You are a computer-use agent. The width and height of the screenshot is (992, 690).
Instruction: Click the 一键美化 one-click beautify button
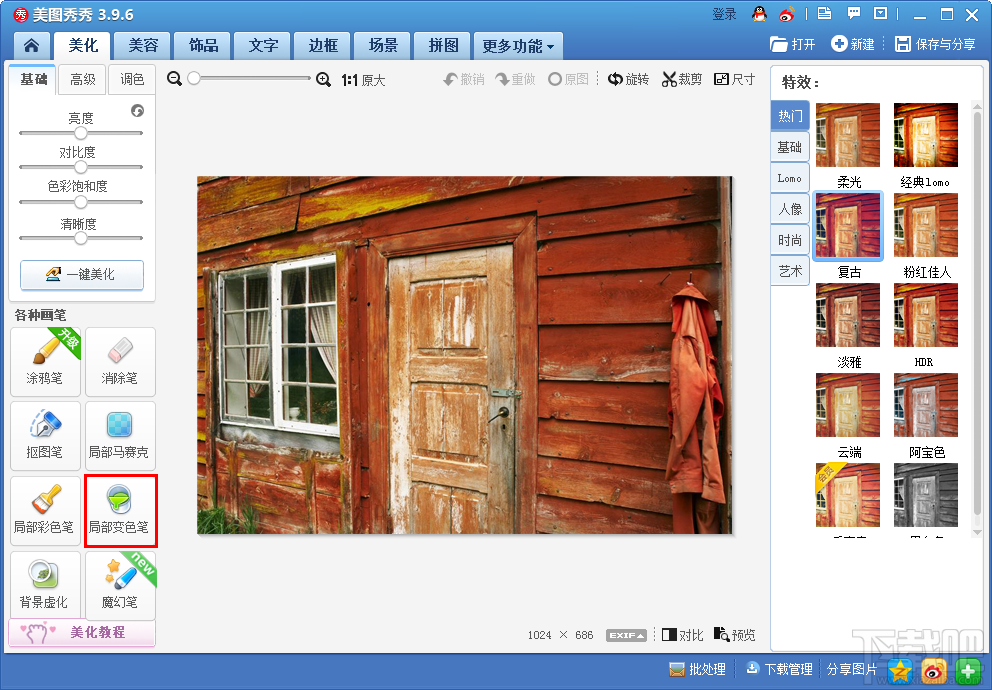pyautogui.click(x=82, y=274)
